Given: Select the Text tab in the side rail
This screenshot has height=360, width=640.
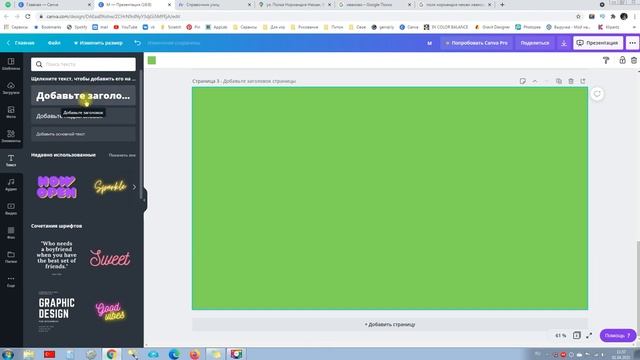Looking at the screenshot, I should coord(11,160).
